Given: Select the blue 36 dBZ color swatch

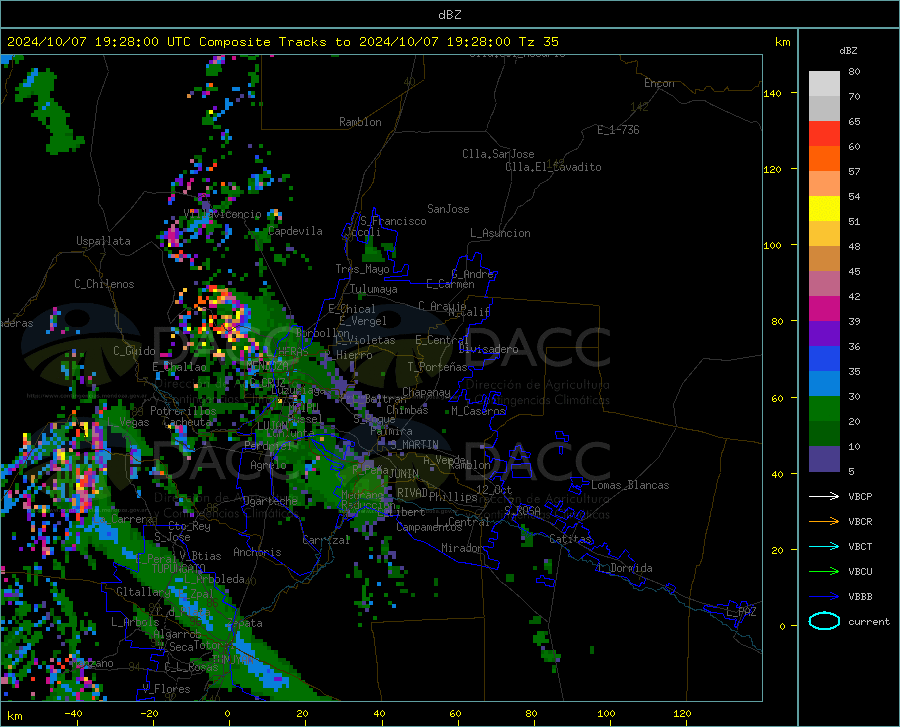Looking at the screenshot, I should tap(824, 359).
